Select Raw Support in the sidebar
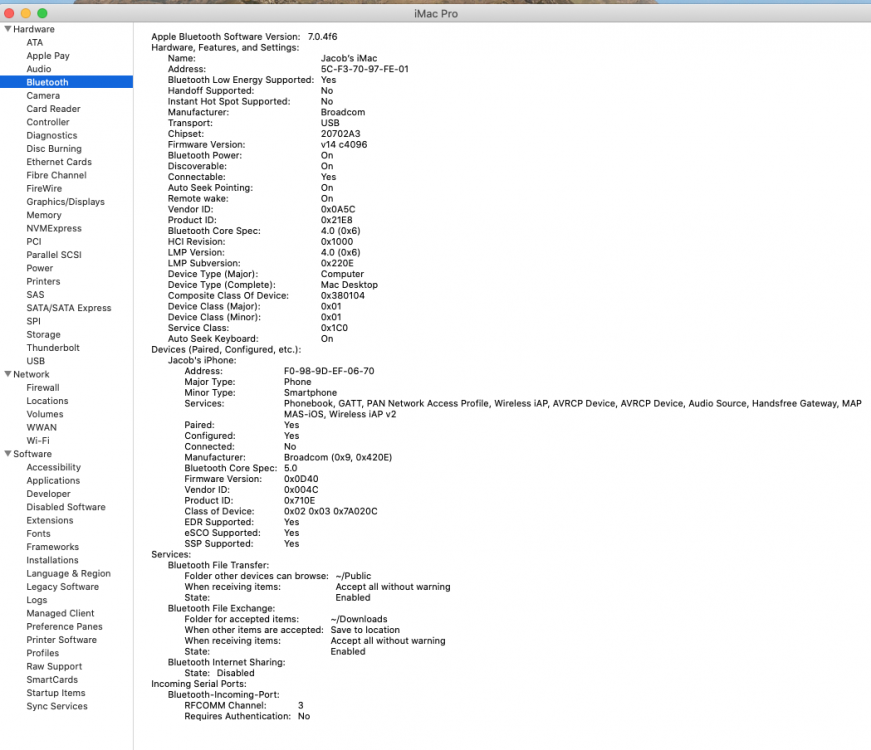The image size is (871, 750). click(54, 666)
